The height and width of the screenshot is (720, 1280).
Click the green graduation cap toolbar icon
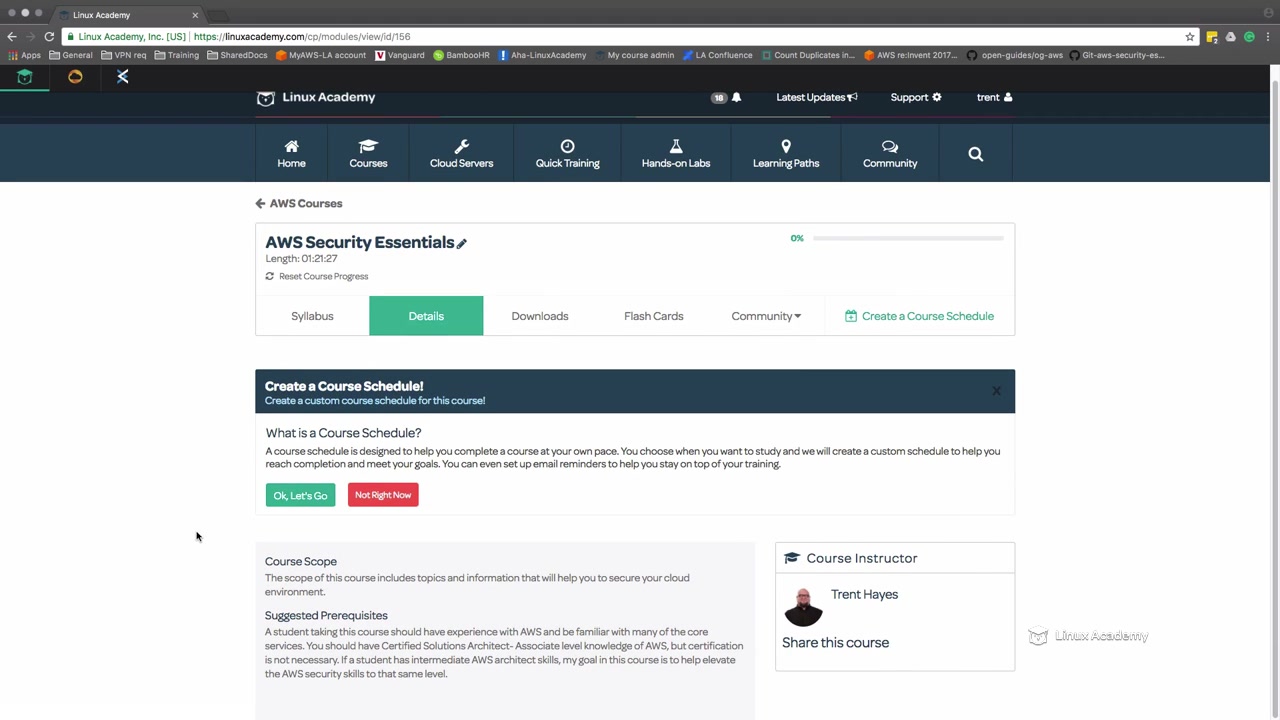[25, 77]
